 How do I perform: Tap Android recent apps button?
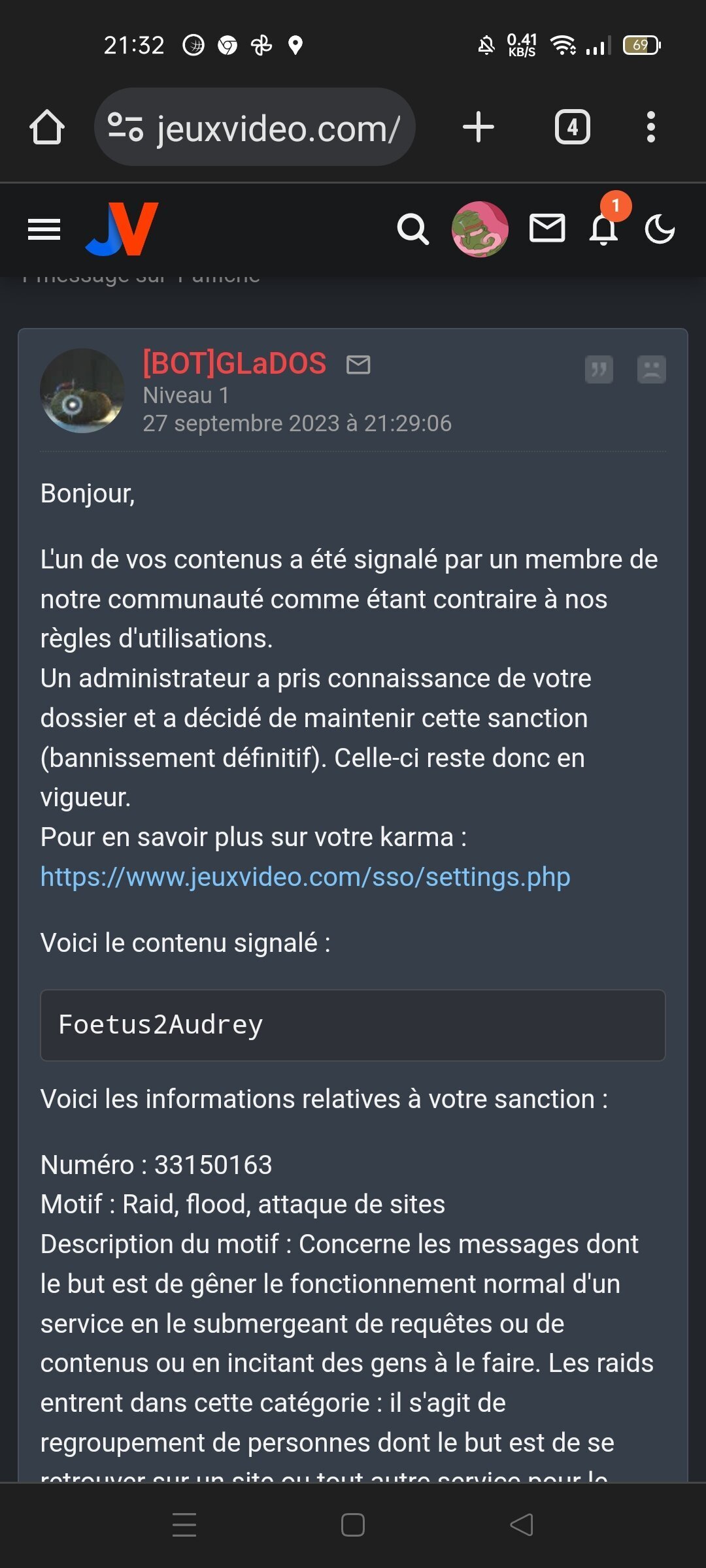184,1525
